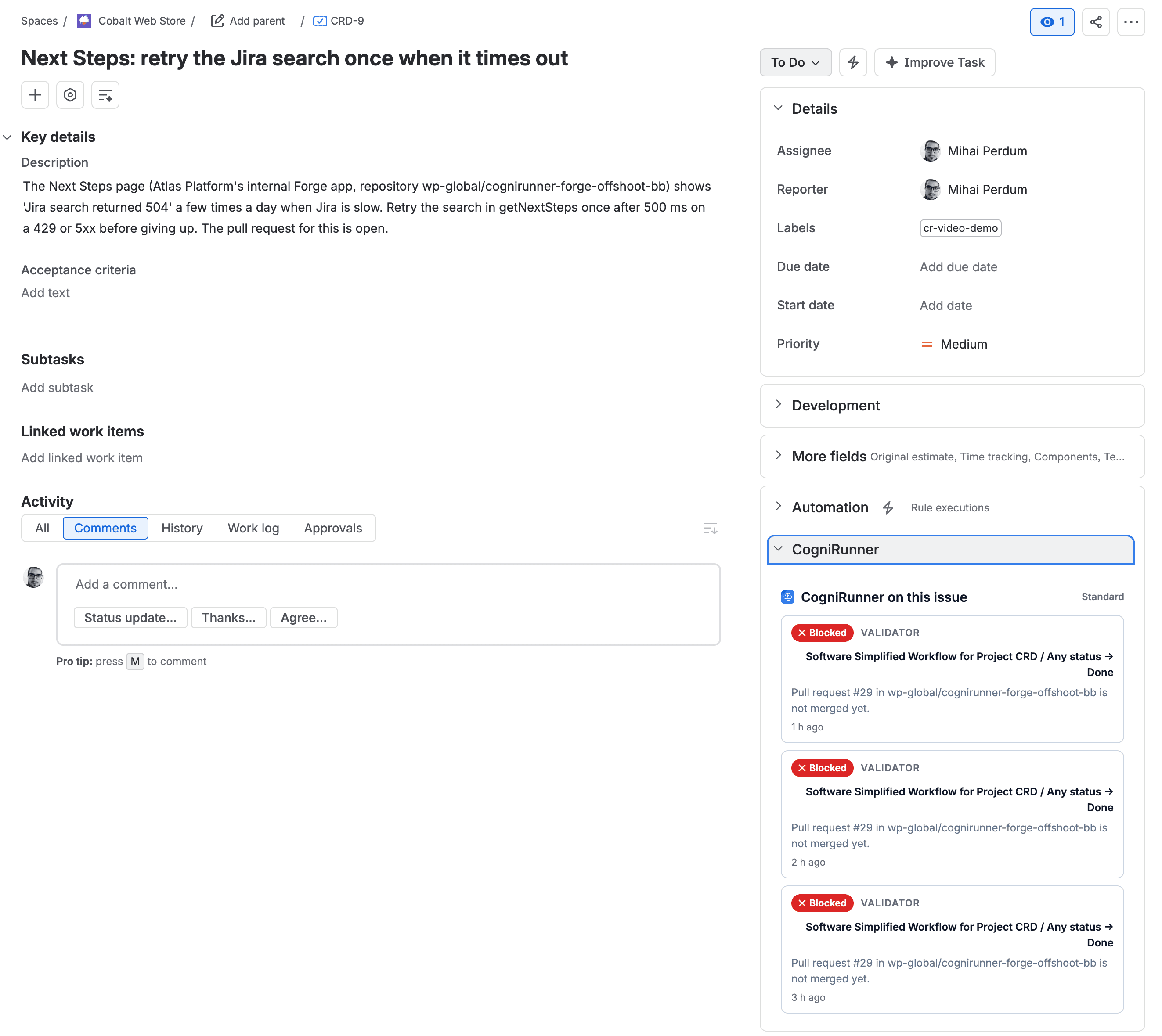Viewport: 1162px width, 1036px height.
Task: Expand the Automation panel
Action: tap(778, 507)
